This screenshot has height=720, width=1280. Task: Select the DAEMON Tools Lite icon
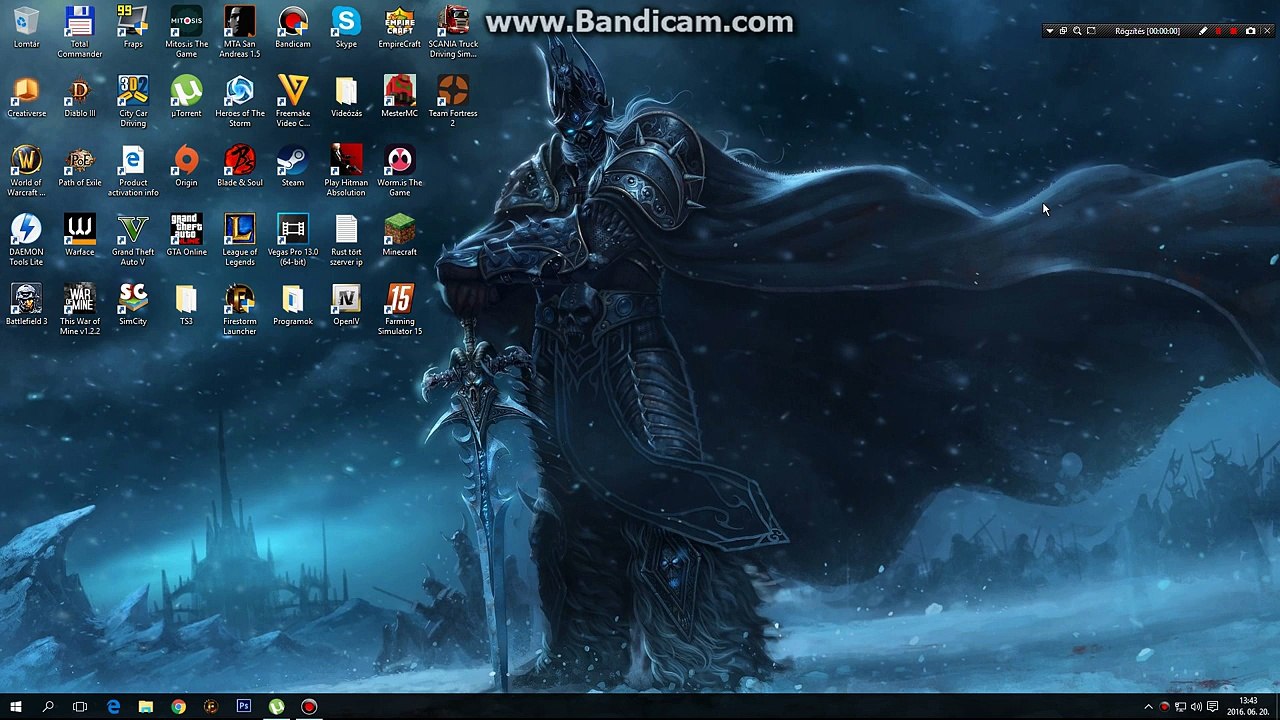[26, 240]
